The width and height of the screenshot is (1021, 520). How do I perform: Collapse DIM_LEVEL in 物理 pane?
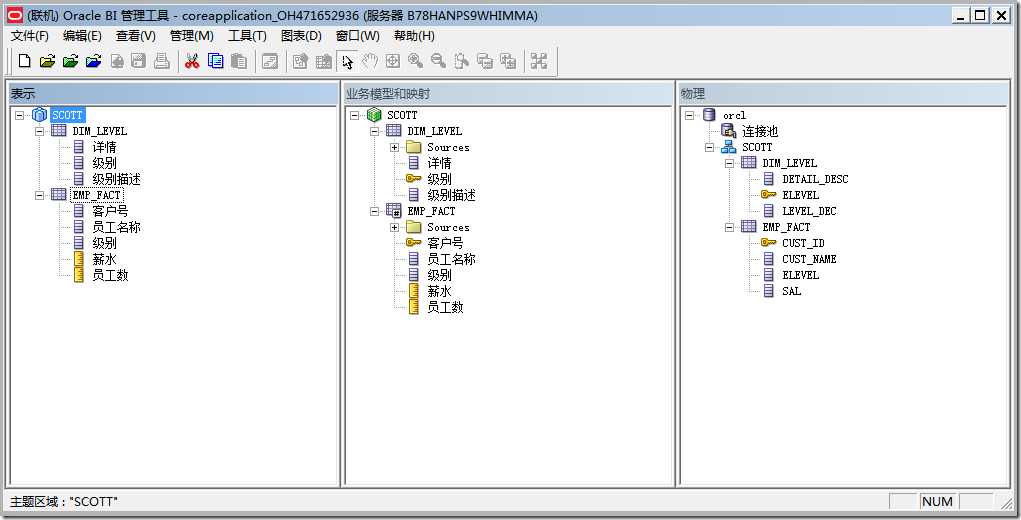click(x=730, y=163)
